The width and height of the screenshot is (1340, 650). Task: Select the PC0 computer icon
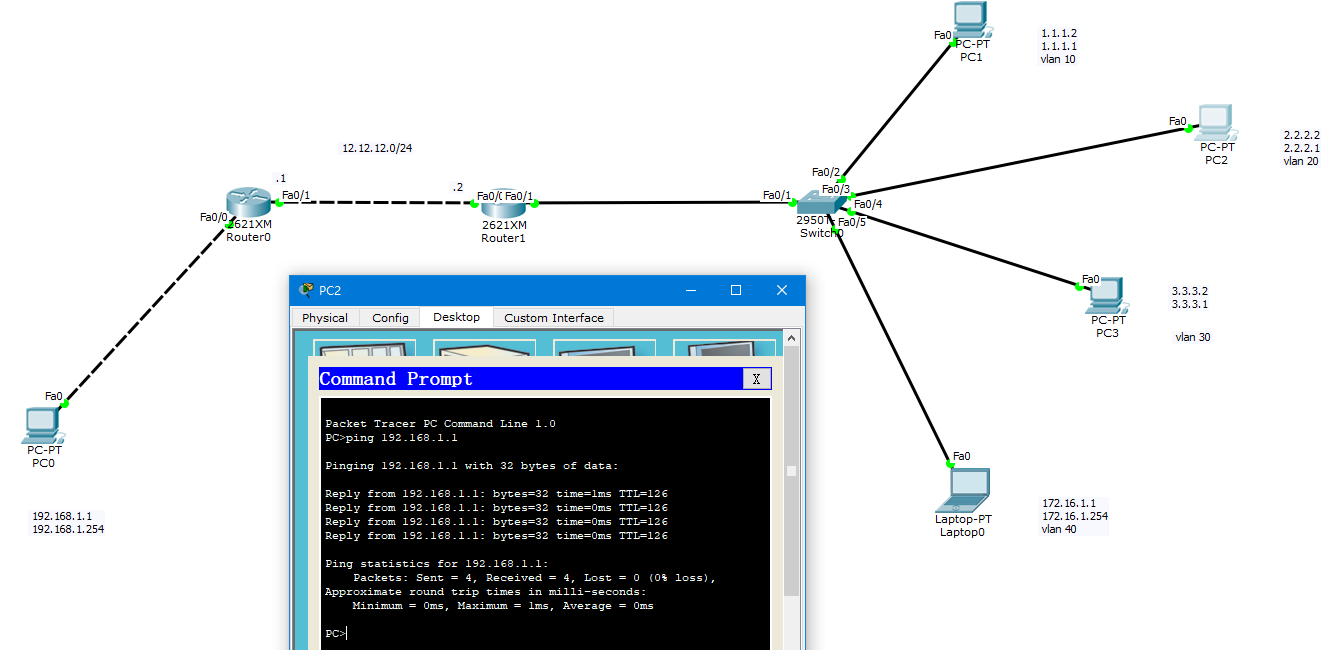[x=43, y=425]
